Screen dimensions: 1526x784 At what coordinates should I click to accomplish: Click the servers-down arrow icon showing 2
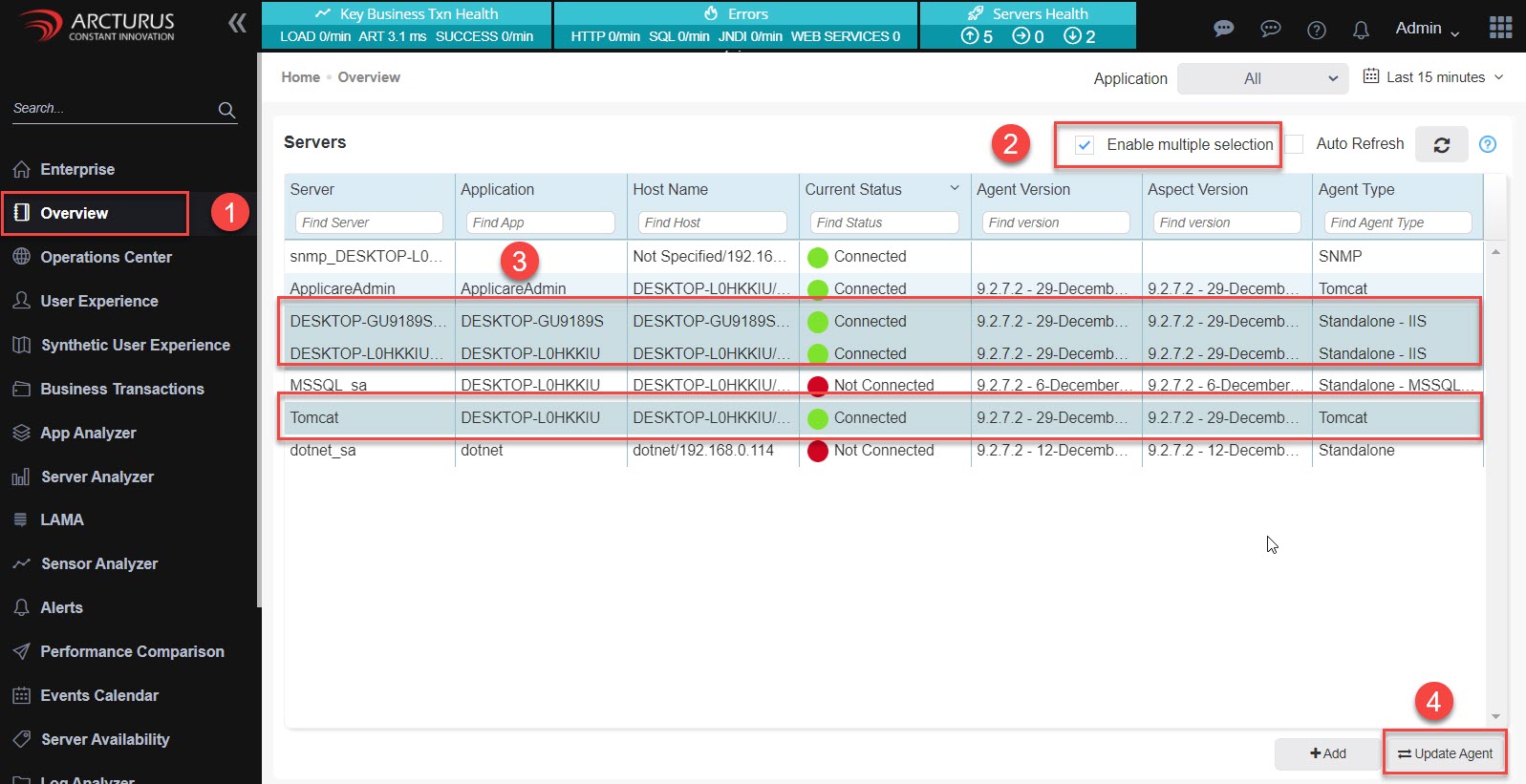(x=1072, y=36)
